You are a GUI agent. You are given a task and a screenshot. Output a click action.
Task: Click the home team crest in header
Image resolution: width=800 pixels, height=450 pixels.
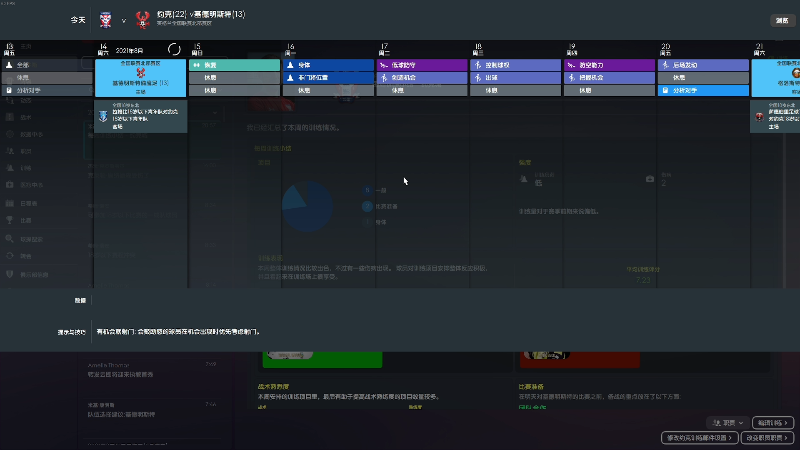click(106, 20)
